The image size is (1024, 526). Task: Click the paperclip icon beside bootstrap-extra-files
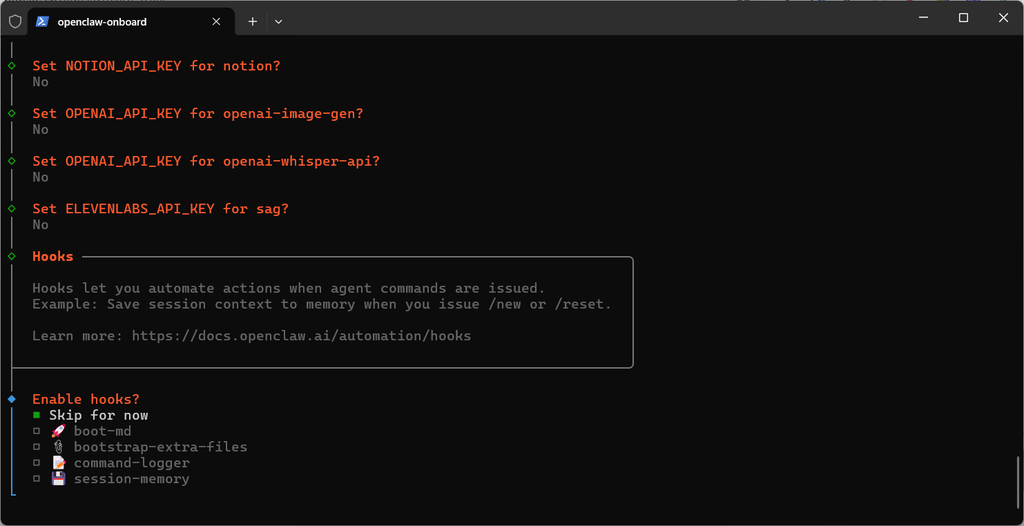click(x=57, y=447)
